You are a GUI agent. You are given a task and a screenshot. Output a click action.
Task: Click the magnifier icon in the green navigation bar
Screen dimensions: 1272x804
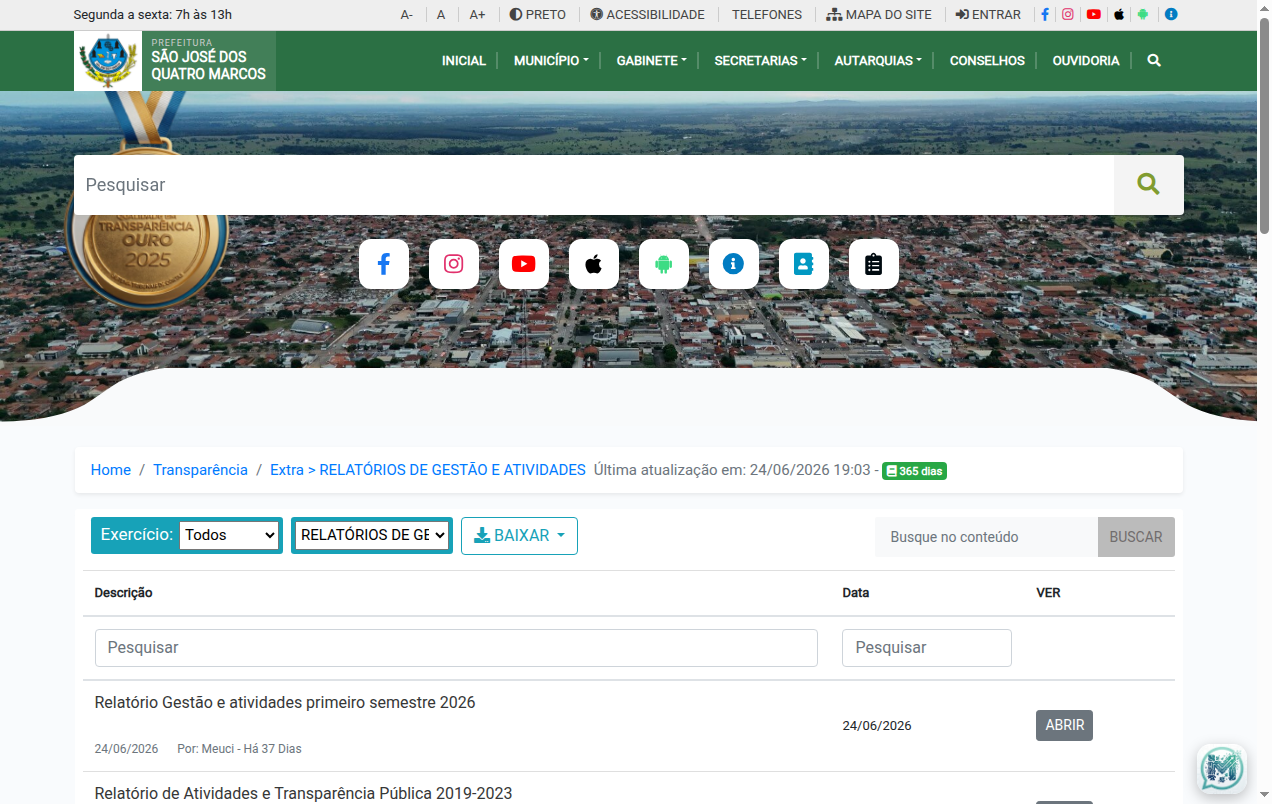[1154, 61]
